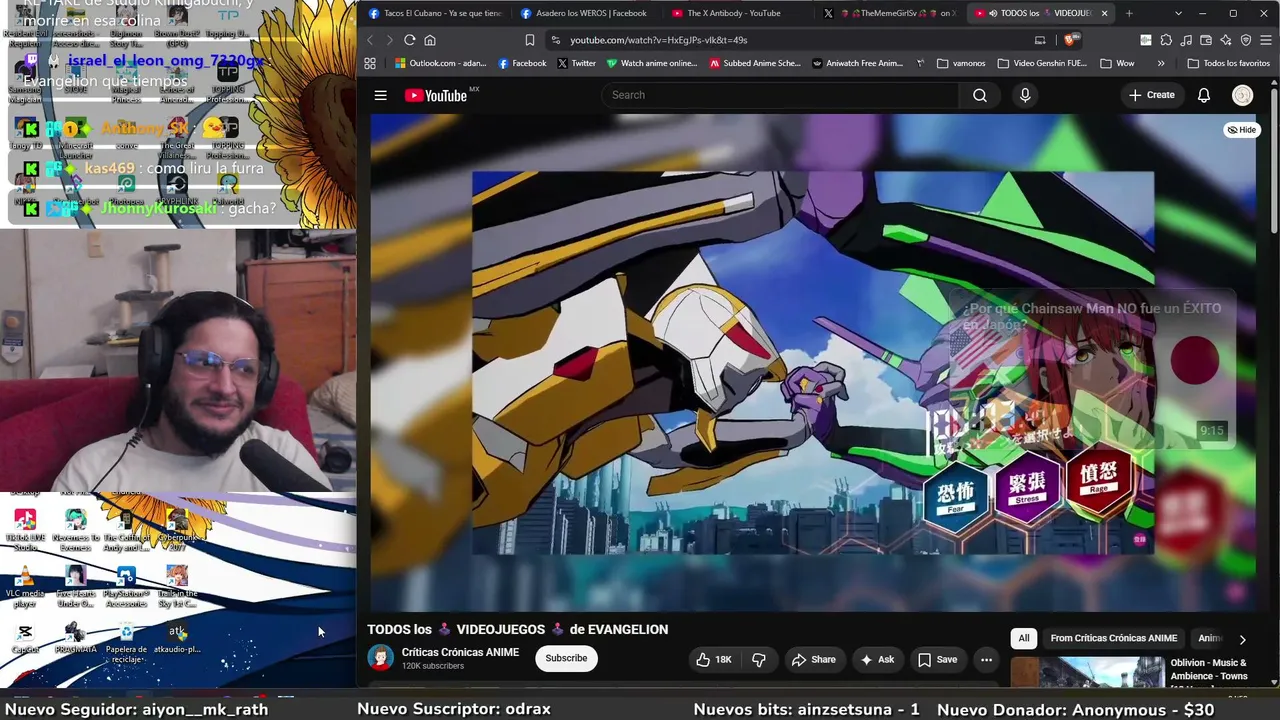Reload the page in the browser
Image resolution: width=1280 pixels, height=720 pixels.
point(409,40)
